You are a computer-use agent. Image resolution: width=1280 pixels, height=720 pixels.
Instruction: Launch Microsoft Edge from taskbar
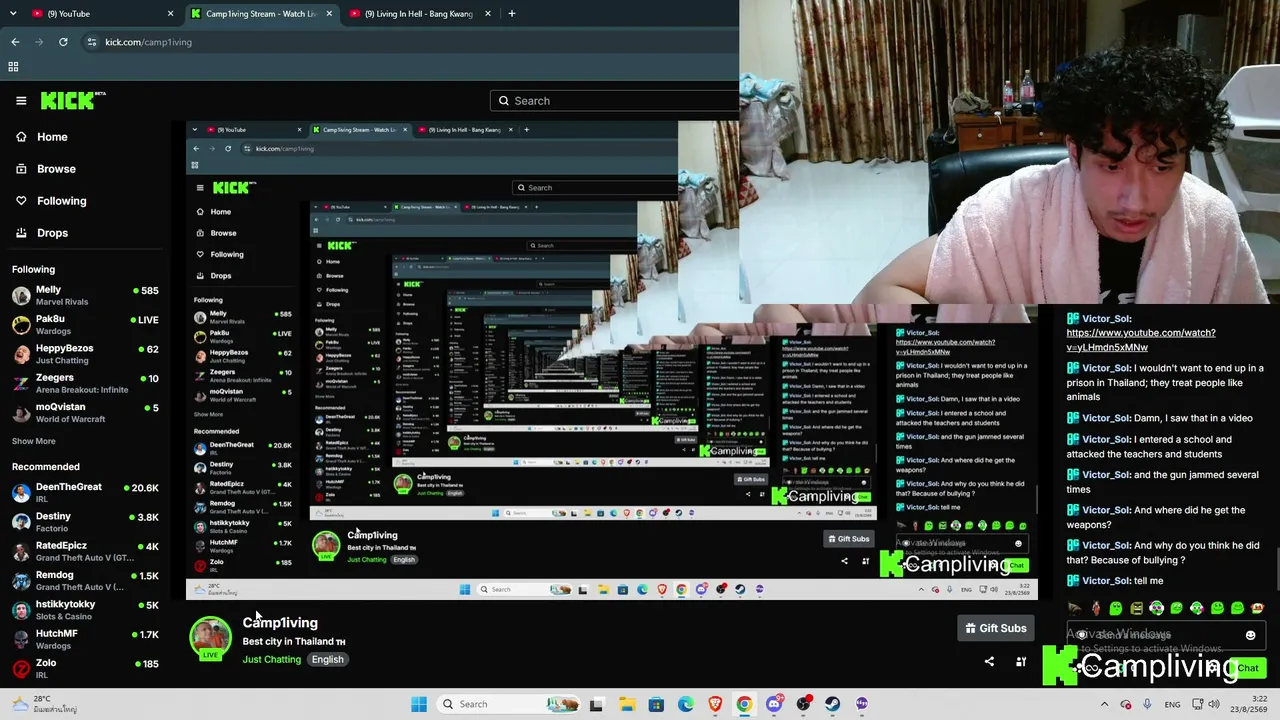(686, 704)
